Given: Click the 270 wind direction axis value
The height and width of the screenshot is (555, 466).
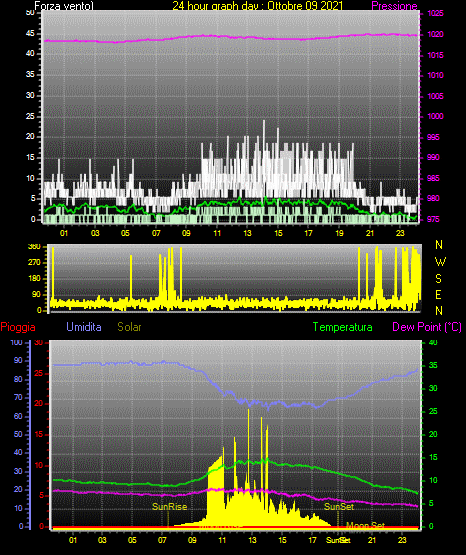Looking at the screenshot, I should tap(34, 263).
